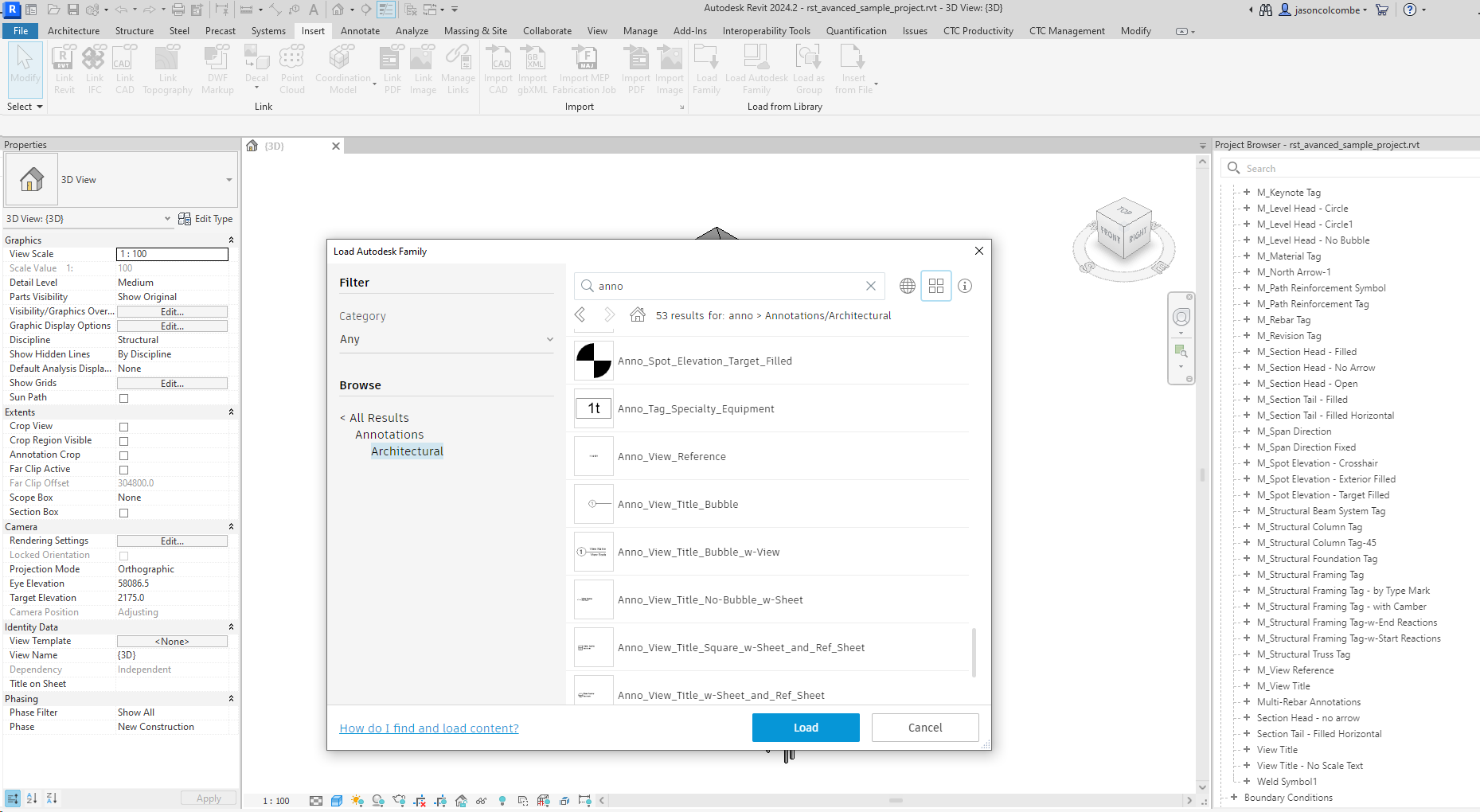The height and width of the screenshot is (812, 1480).
Task: Switch to the Annotate ribbon tab
Action: (x=360, y=31)
